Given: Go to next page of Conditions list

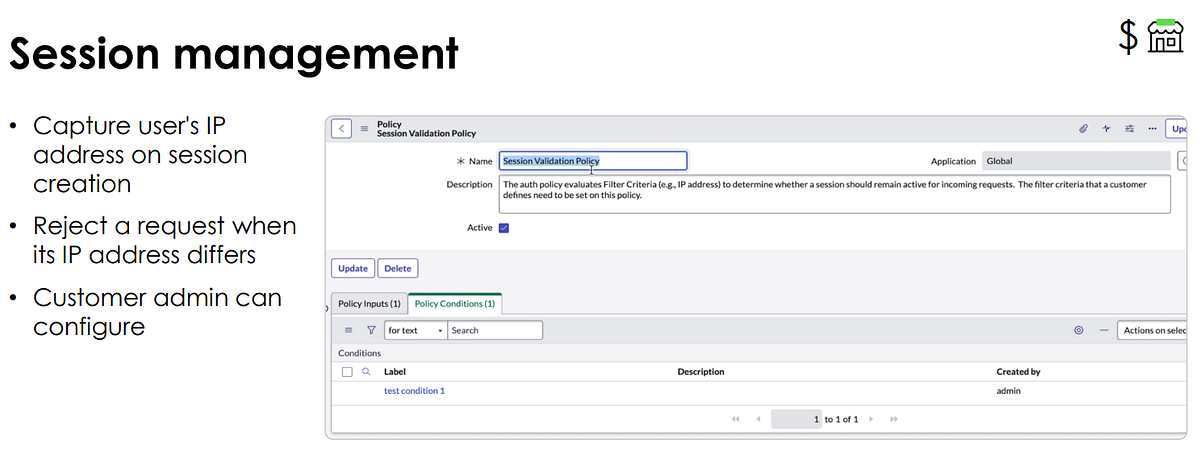Looking at the screenshot, I should [x=872, y=419].
